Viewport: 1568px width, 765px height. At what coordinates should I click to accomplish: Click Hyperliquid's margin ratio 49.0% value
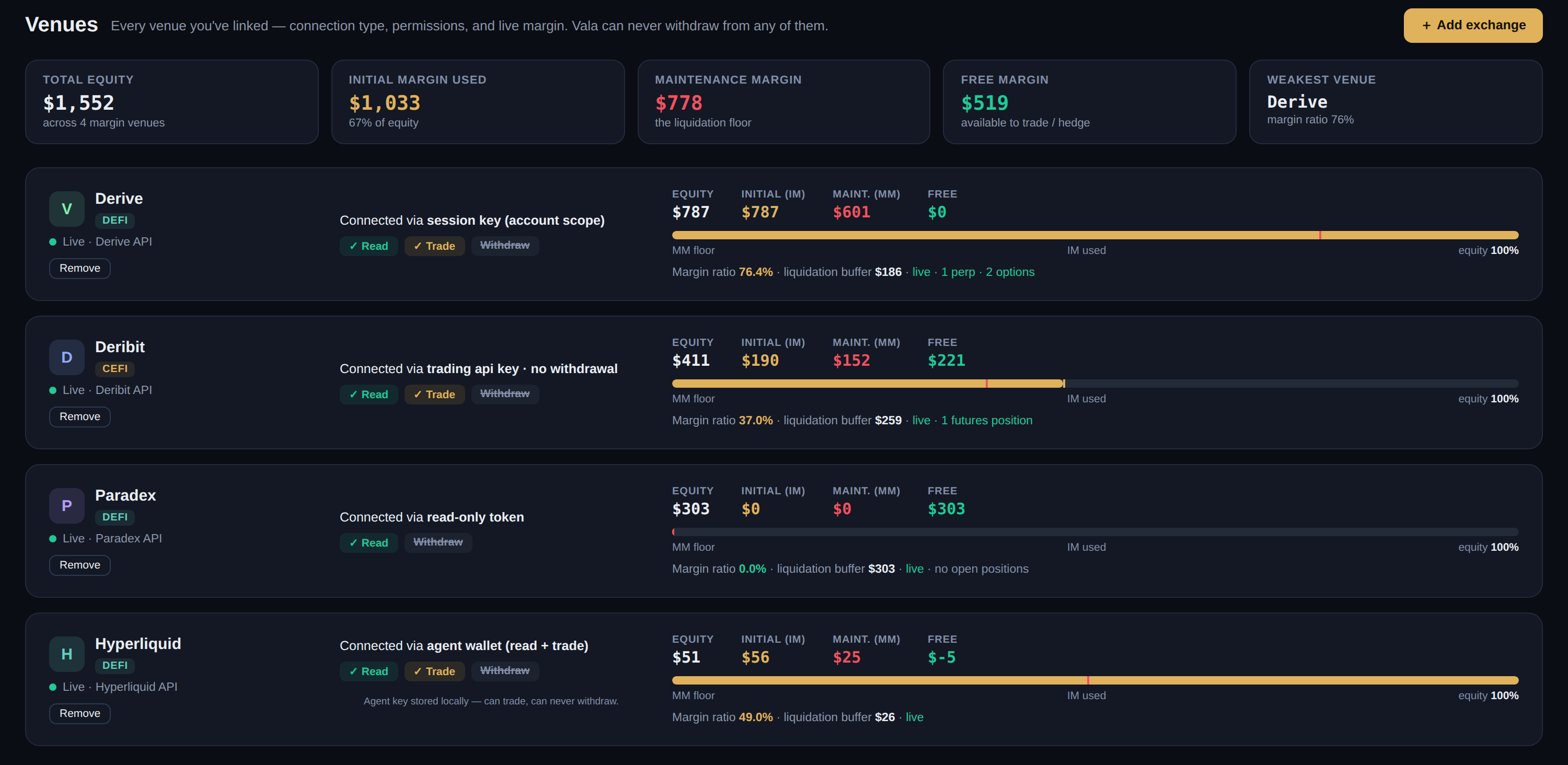[x=755, y=717]
